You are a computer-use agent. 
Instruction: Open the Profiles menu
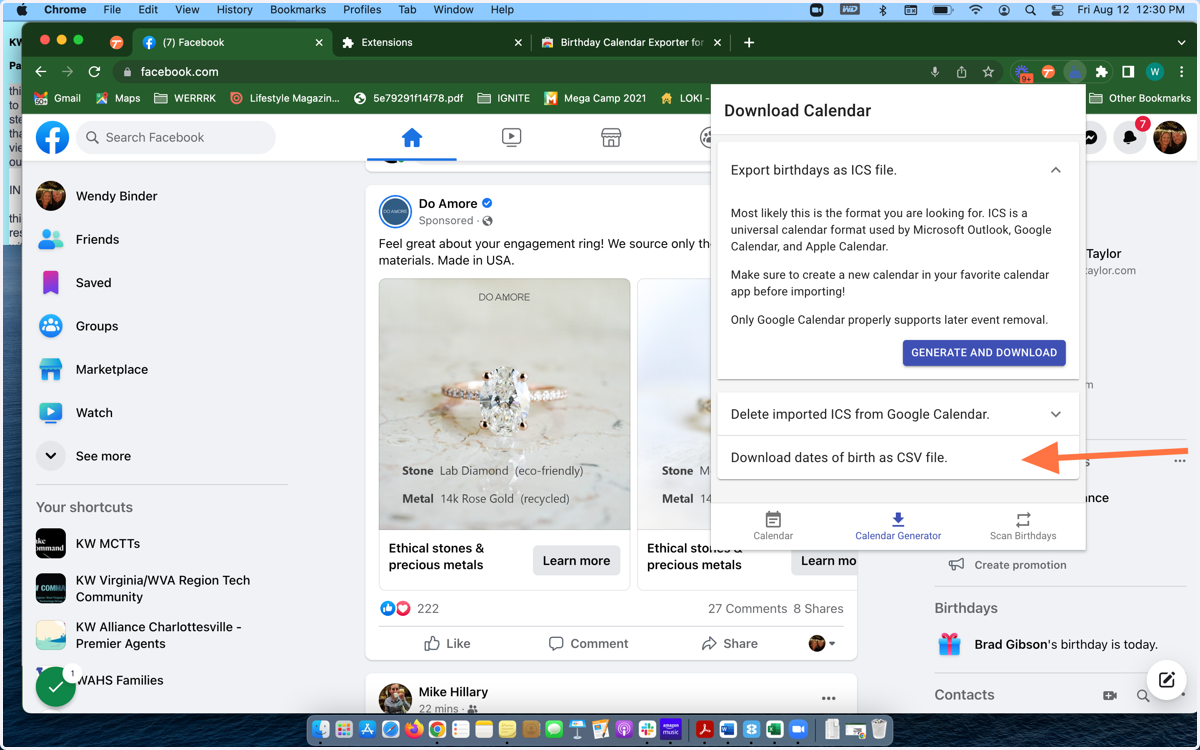pyautogui.click(x=362, y=10)
